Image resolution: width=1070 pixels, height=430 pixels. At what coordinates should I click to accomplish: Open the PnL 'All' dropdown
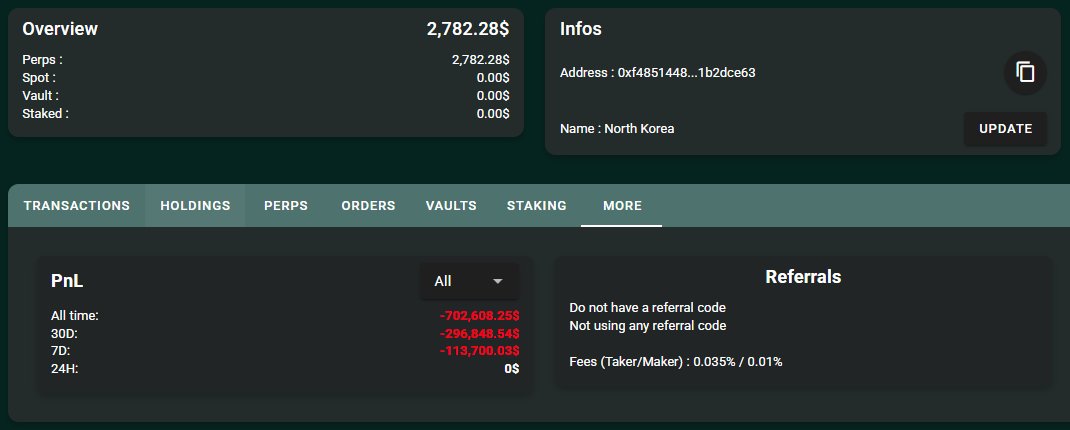(469, 281)
